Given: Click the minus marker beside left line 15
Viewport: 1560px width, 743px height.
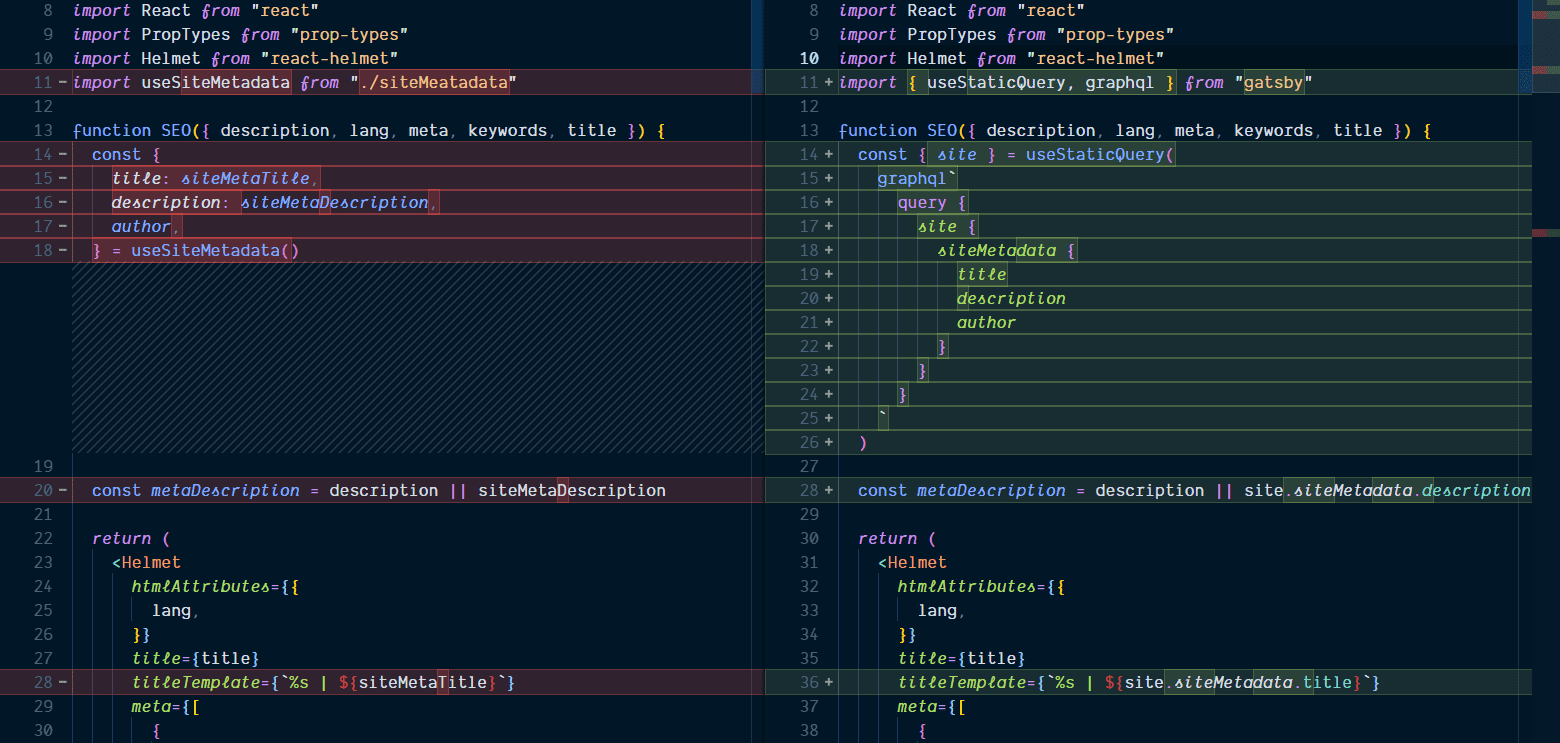Looking at the screenshot, I should (63, 178).
